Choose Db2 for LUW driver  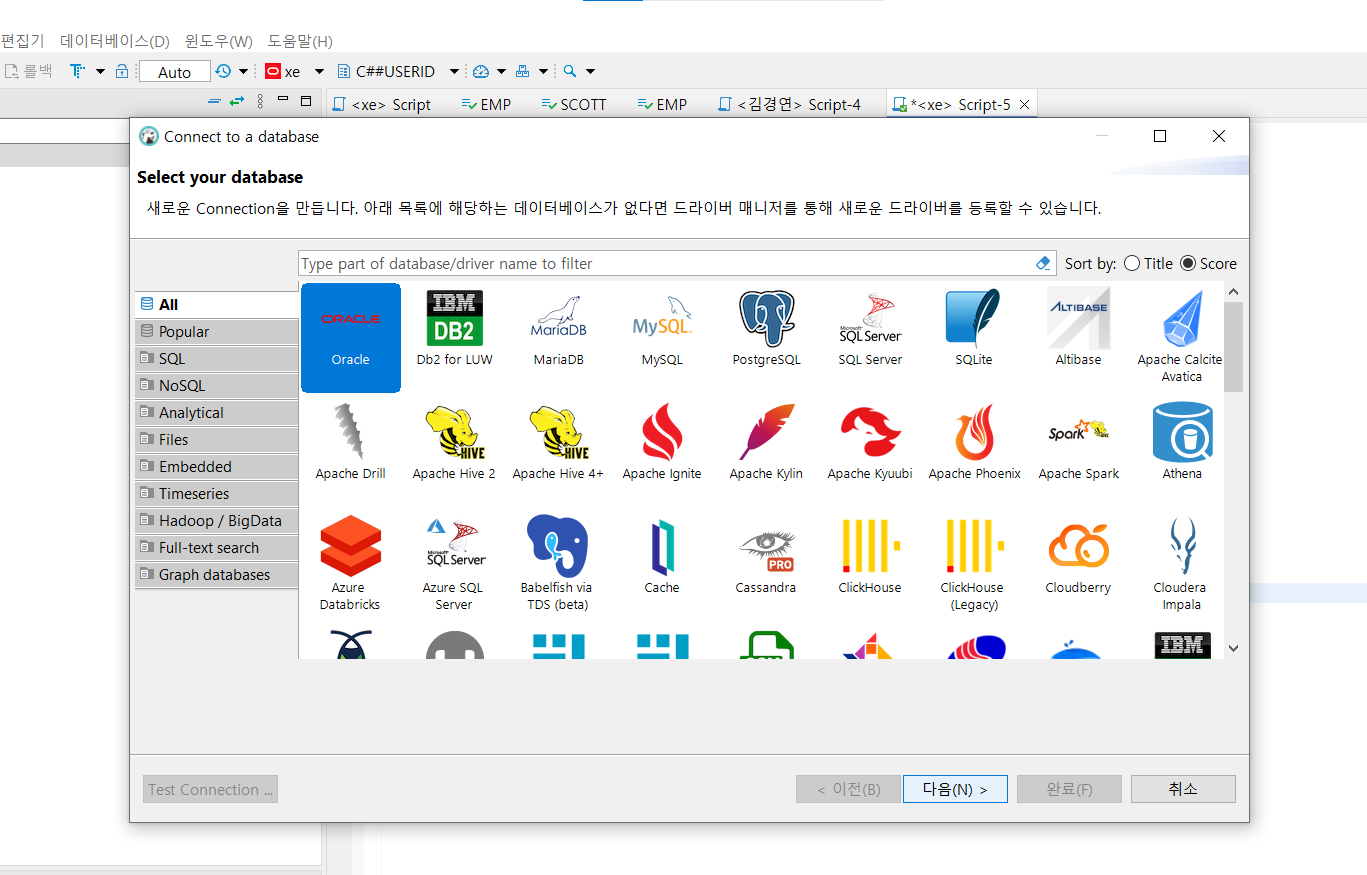click(x=455, y=329)
